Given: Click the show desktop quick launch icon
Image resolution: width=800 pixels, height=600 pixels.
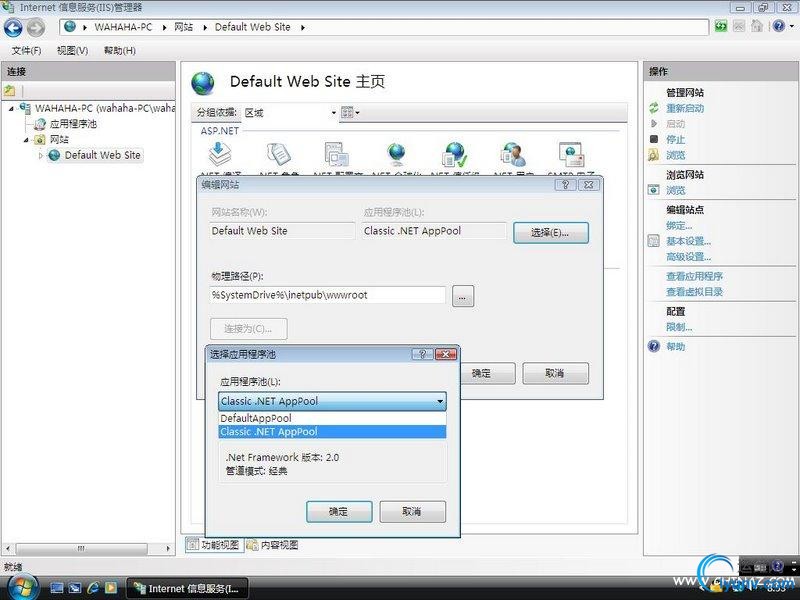Looking at the screenshot, I should 57,588.
